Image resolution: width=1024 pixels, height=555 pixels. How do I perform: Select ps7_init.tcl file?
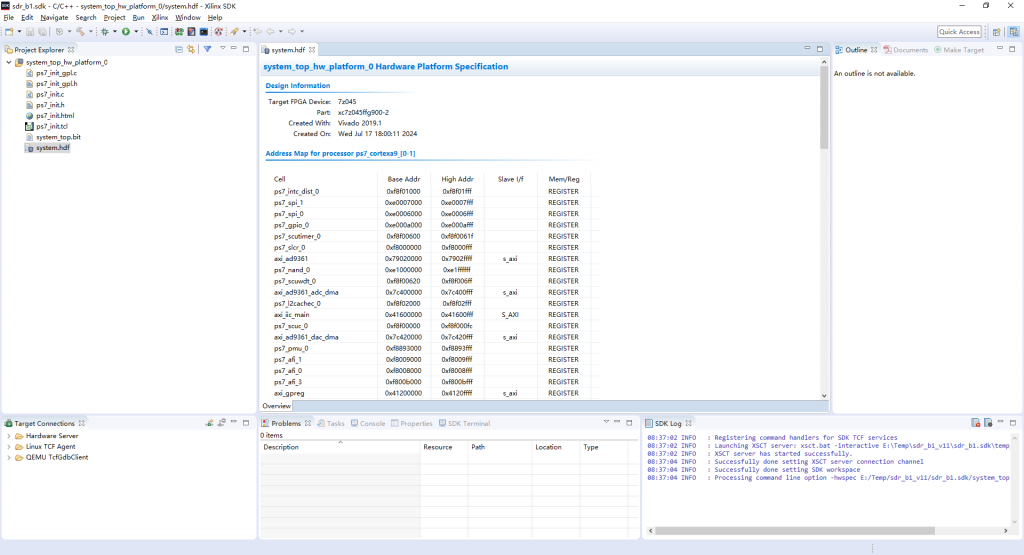click(52, 126)
